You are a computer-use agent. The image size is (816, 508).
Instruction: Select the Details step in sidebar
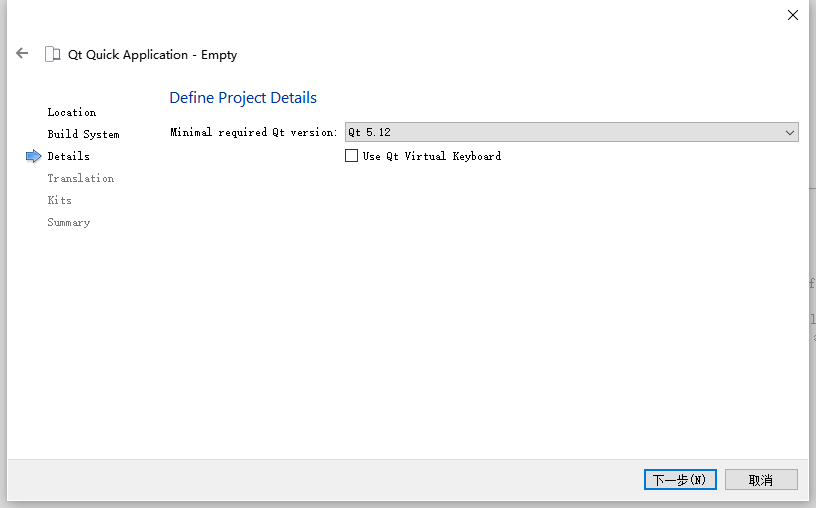[x=68, y=156]
